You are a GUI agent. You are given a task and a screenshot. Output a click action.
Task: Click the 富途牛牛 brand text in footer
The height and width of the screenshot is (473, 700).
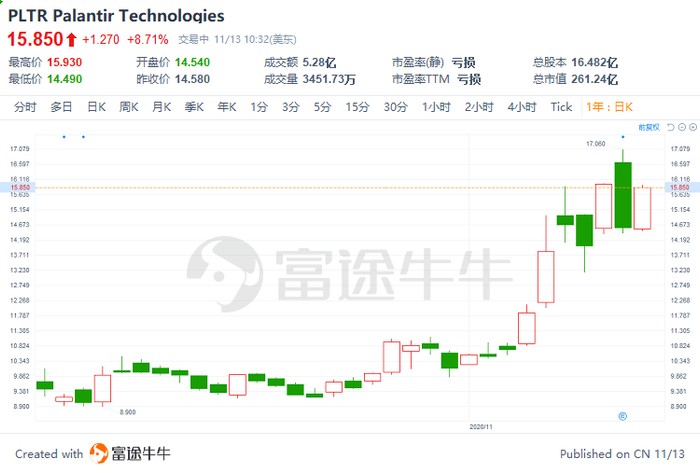141,454
